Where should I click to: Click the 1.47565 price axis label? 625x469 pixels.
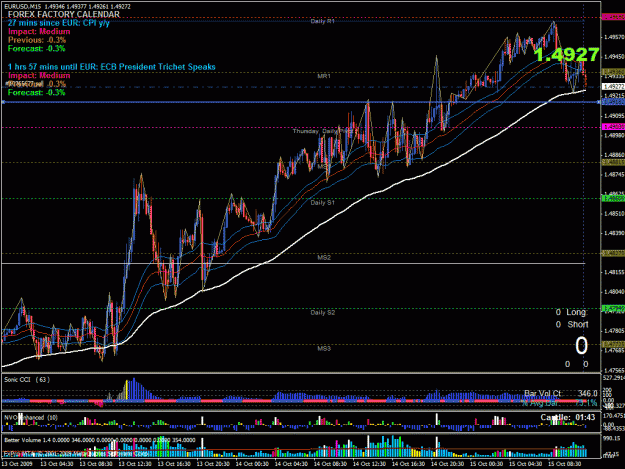point(614,370)
